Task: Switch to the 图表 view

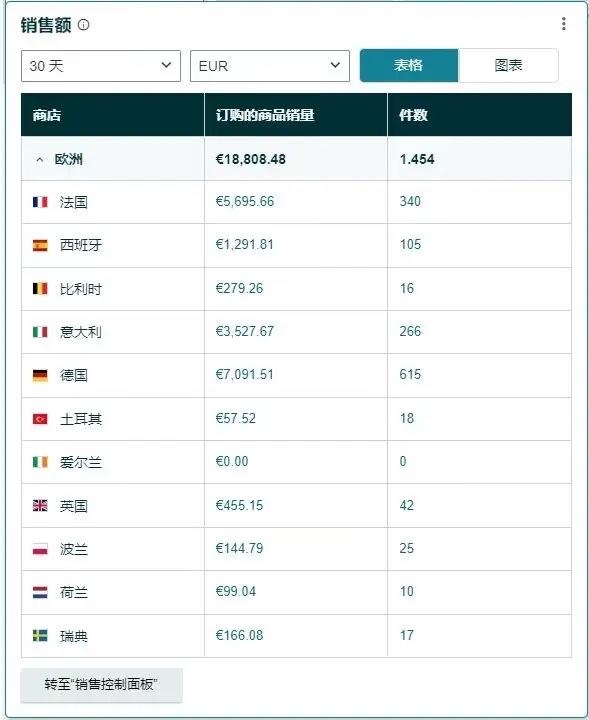Action: [508, 65]
